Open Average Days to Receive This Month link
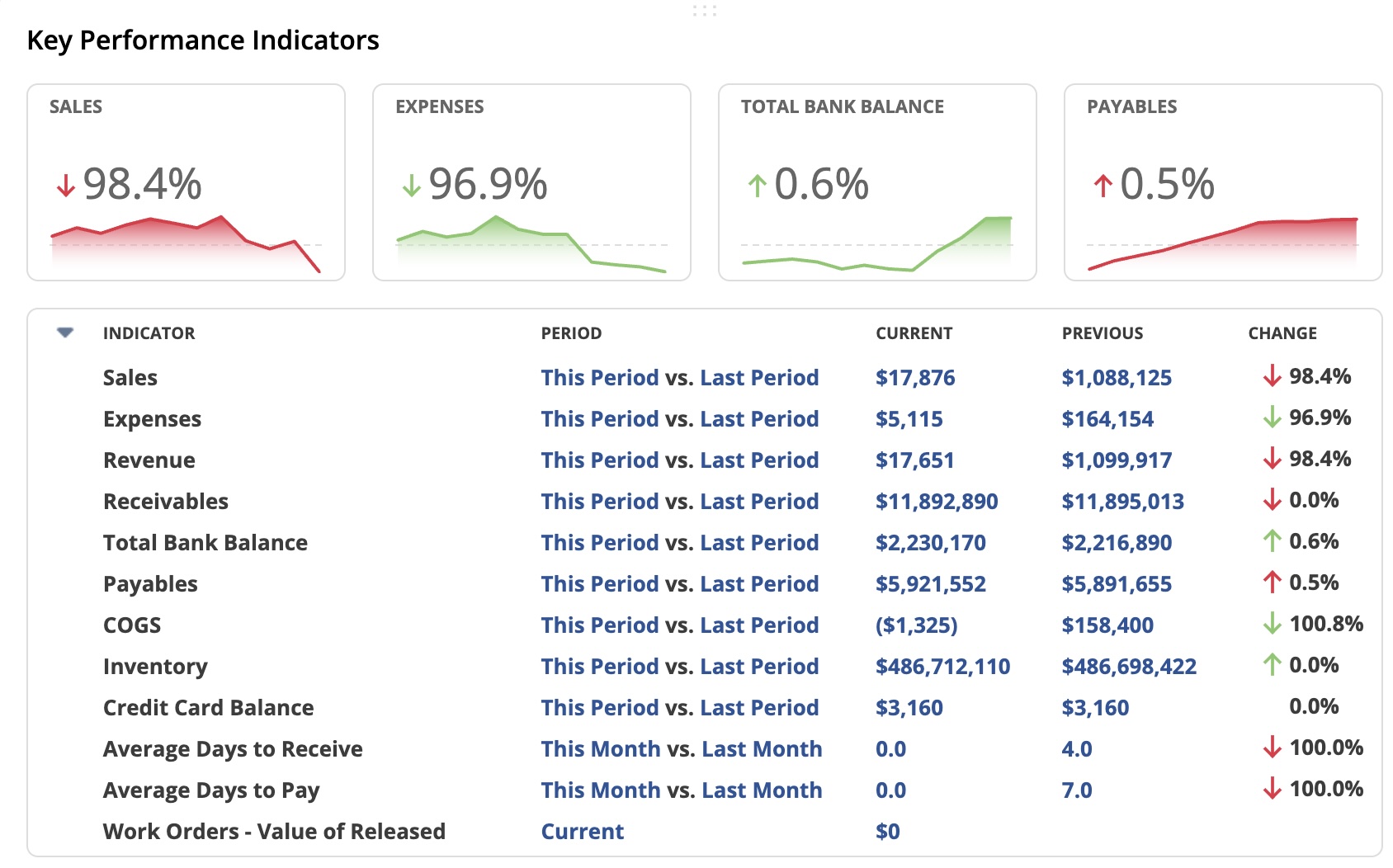 click(601, 749)
